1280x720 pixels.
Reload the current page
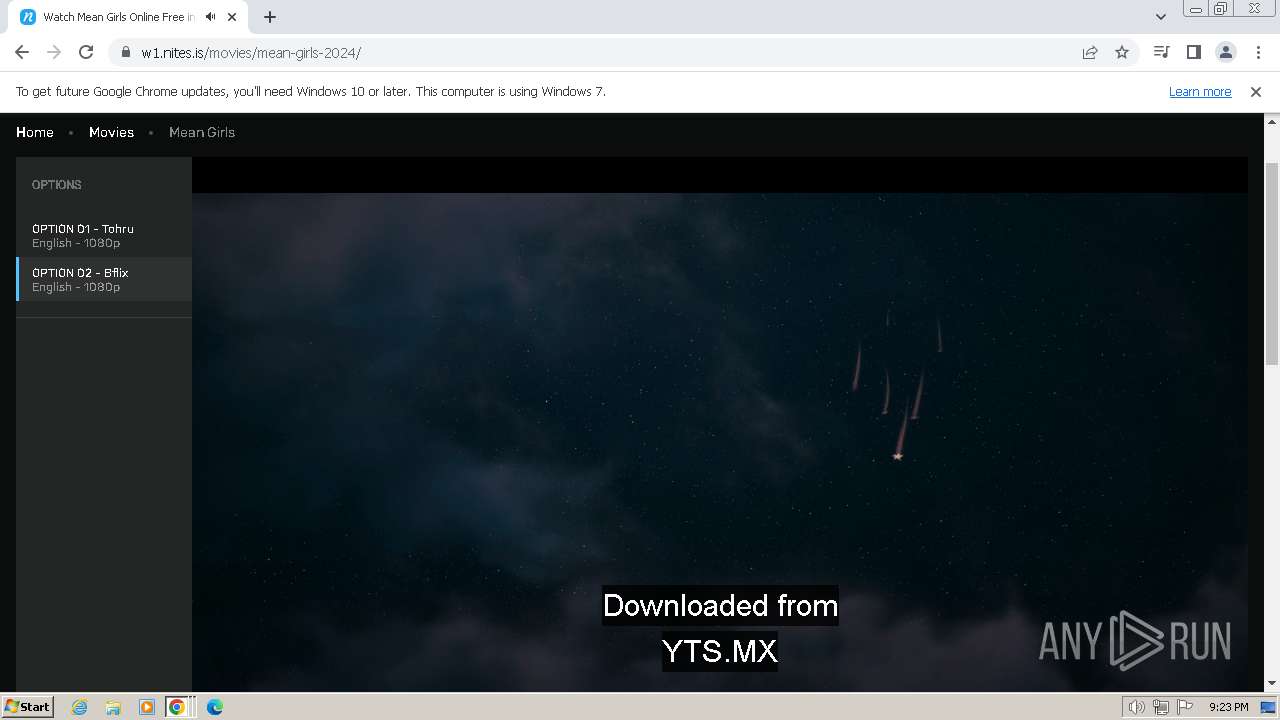click(x=86, y=52)
